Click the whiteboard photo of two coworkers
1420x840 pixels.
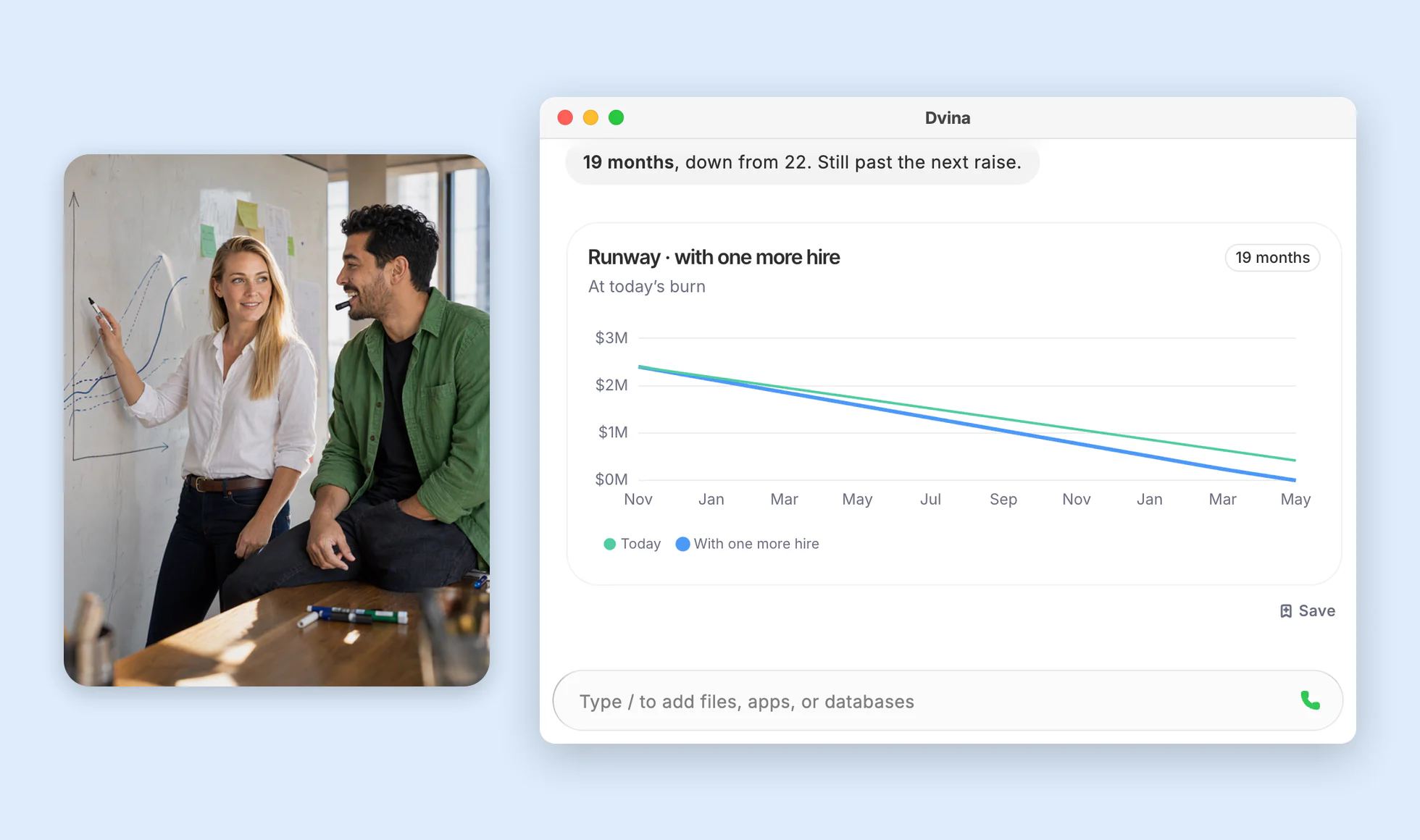click(x=277, y=420)
